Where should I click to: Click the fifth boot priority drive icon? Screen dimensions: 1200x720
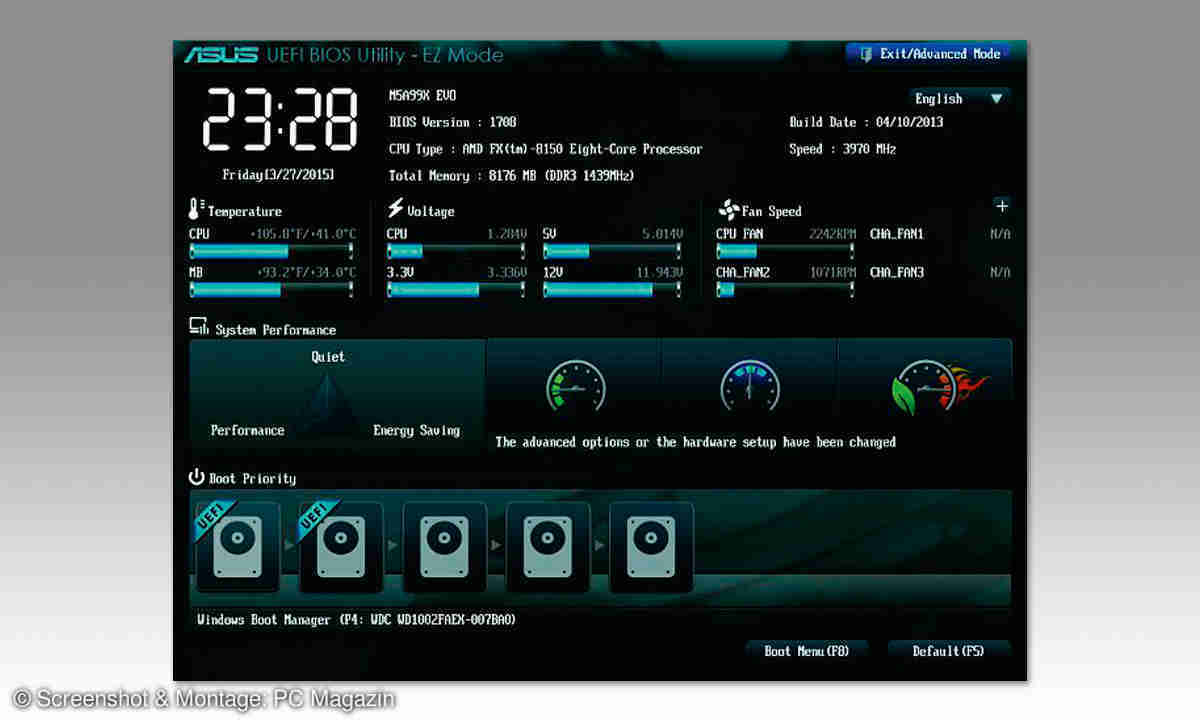pyautogui.click(x=652, y=547)
